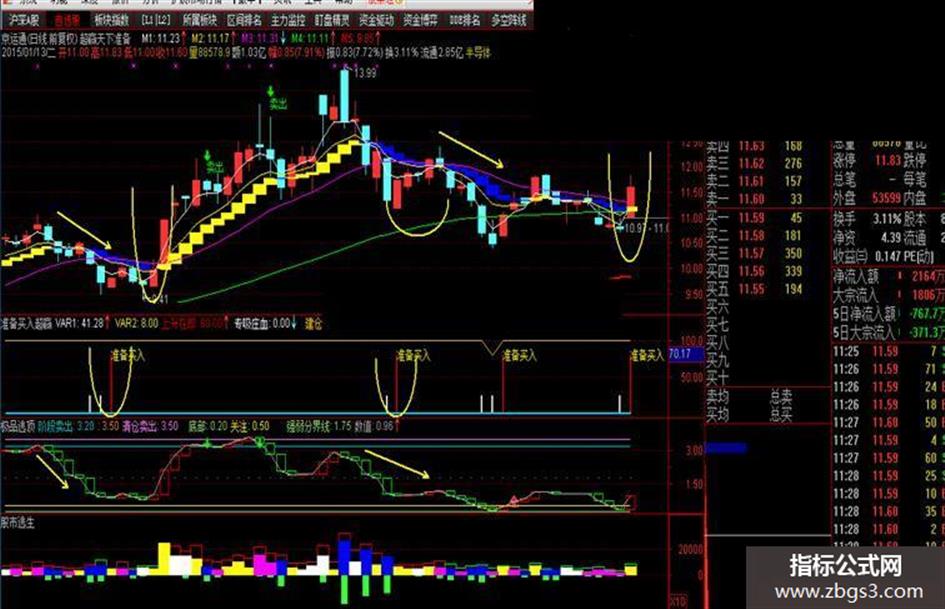Screen dimensions: 945x609
Task: Click the 盯盘精灵 button
Action: [x=332, y=20]
